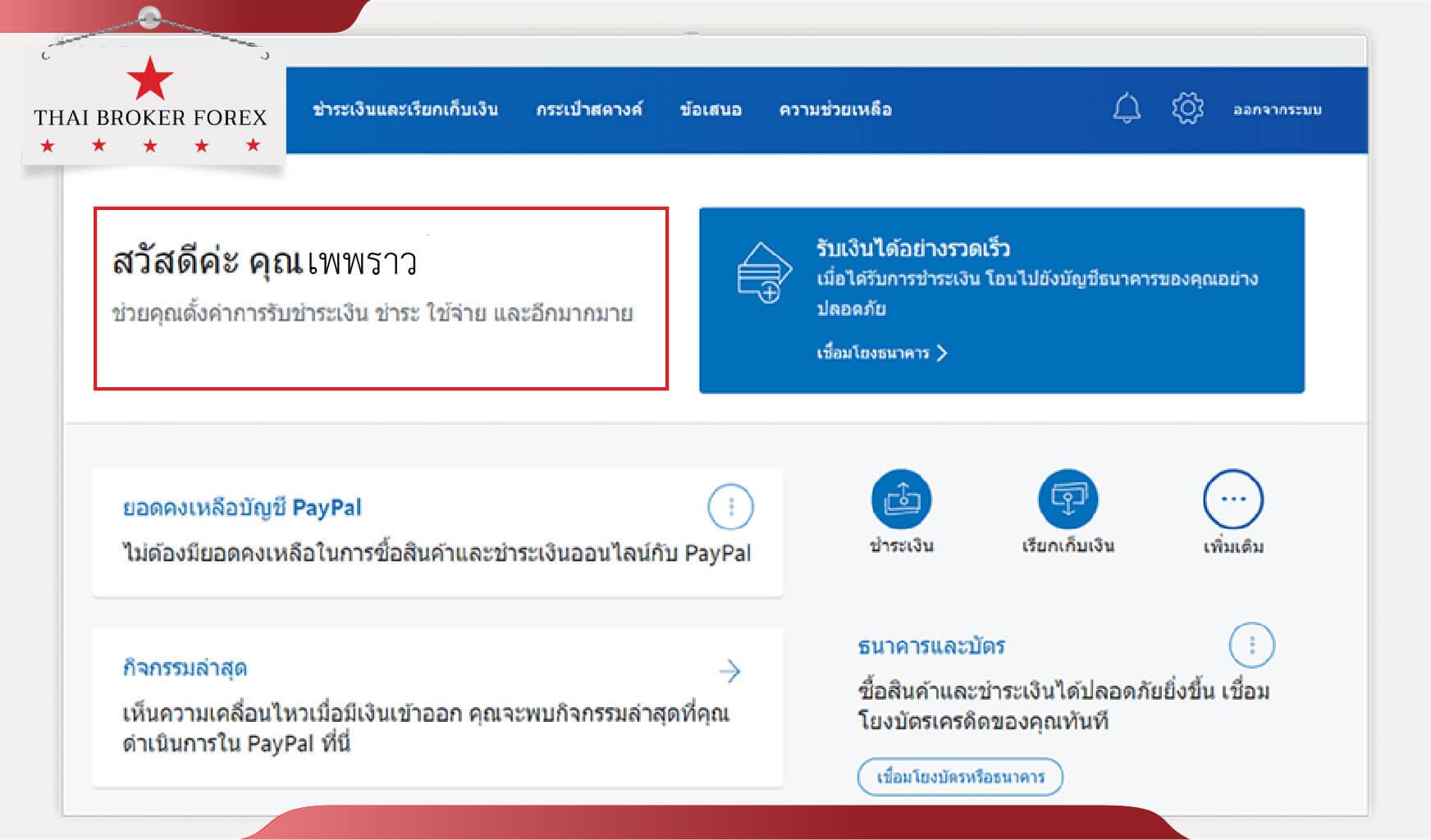
Task: Open recent activity with the arrow icon
Action: (729, 672)
